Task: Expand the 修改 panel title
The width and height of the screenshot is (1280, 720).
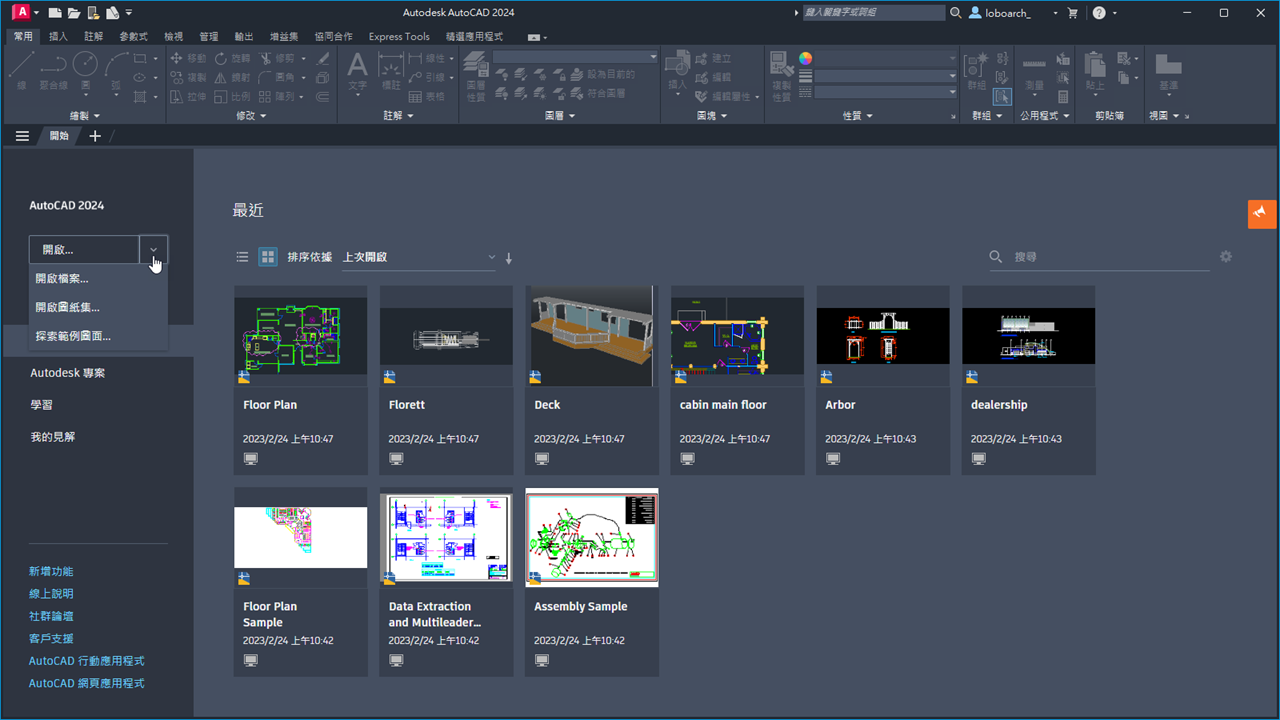Action: click(x=251, y=116)
